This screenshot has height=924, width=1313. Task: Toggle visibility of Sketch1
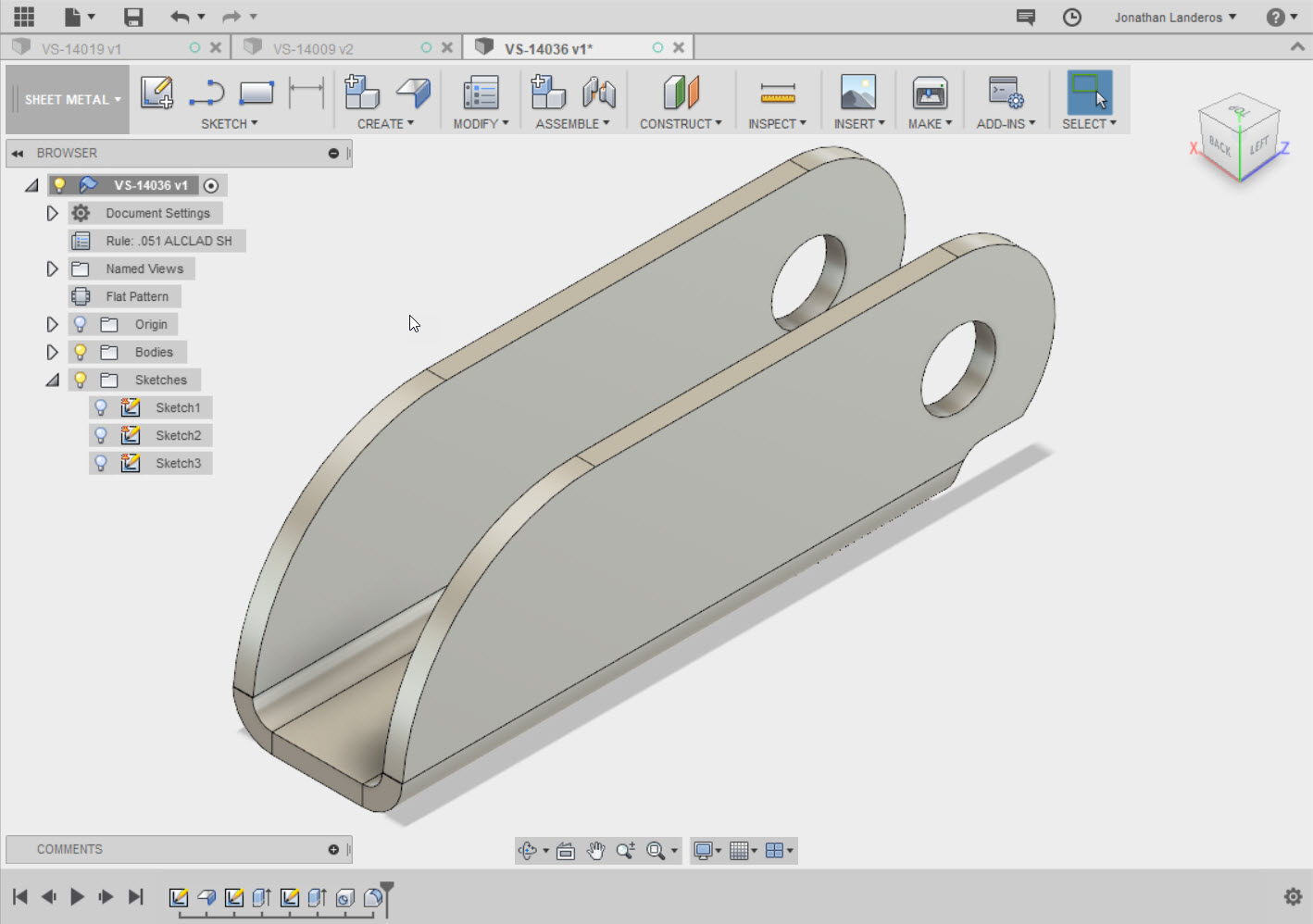[x=100, y=407]
